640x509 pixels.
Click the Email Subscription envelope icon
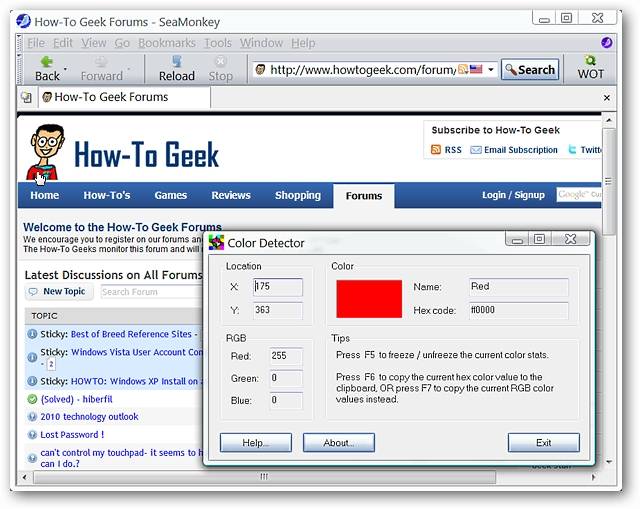(476, 150)
